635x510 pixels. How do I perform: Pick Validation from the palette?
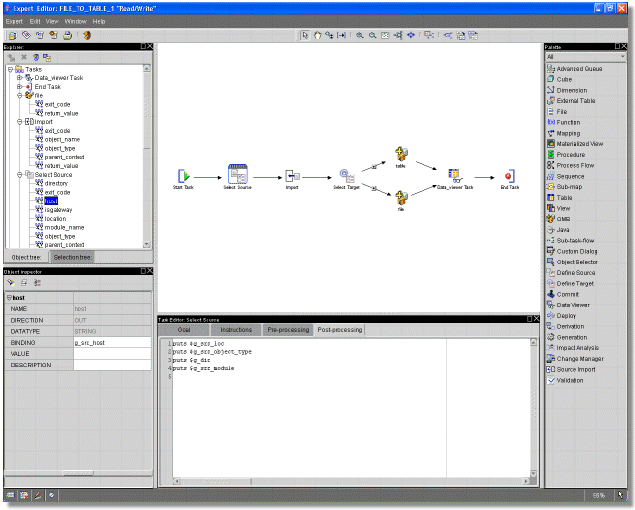click(565, 380)
